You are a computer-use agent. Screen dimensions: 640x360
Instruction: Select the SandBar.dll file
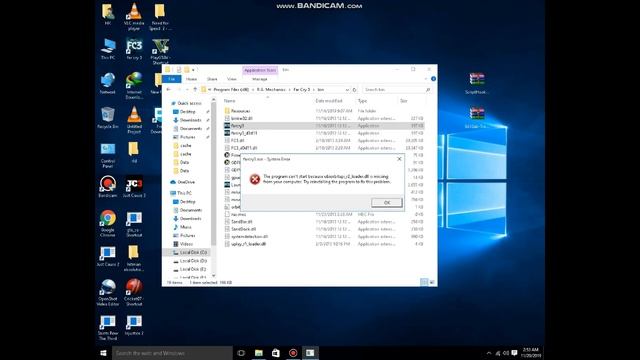point(242,222)
